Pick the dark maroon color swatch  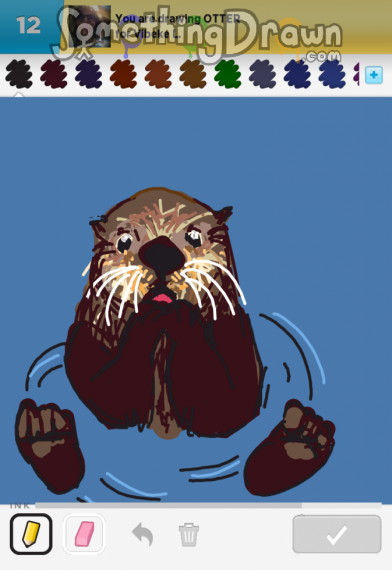point(54,75)
